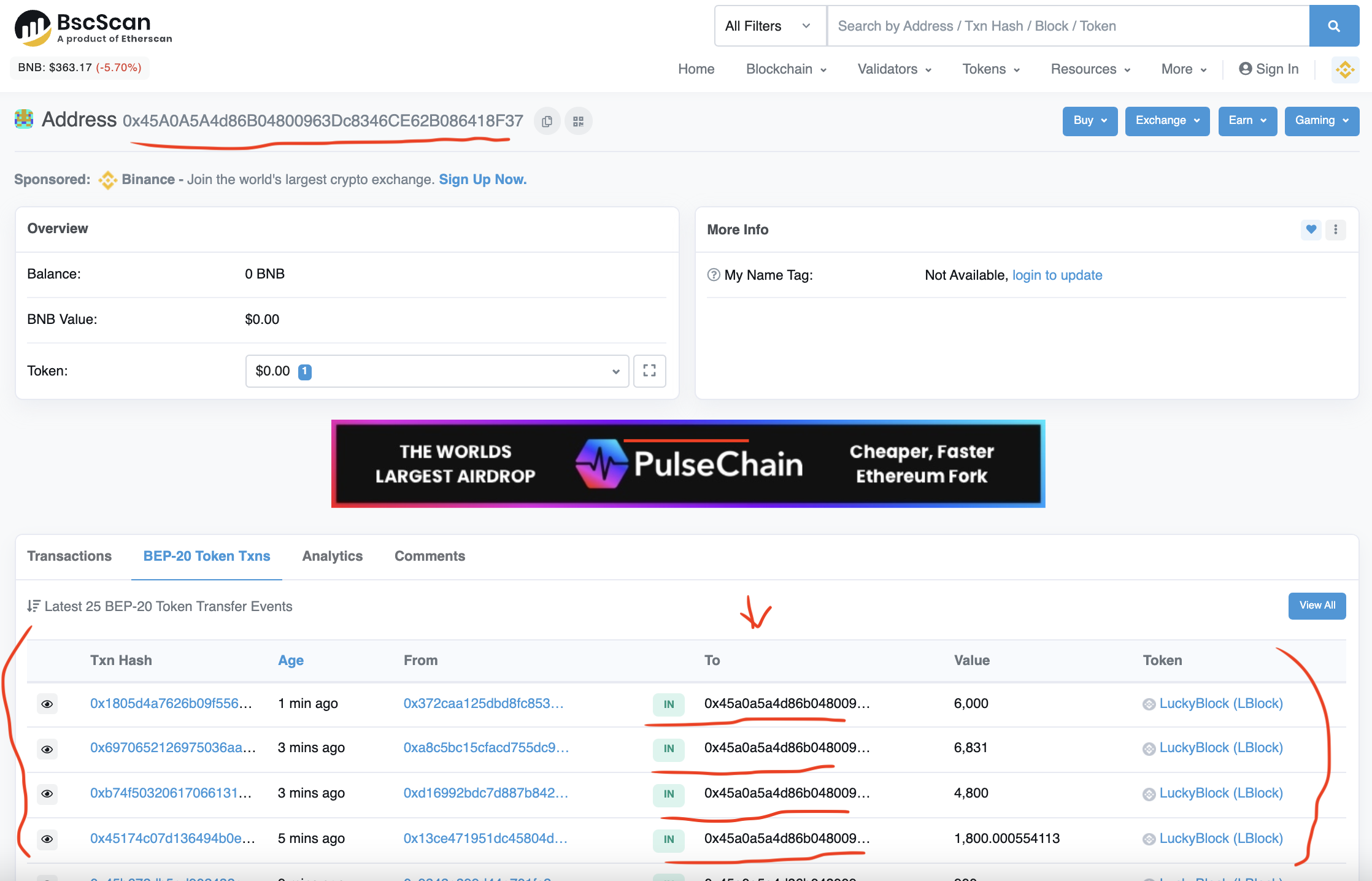Open txn hash 0x6970652126975036aa link
The width and height of the screenshot is (1372, 881).
click(173, 747)
